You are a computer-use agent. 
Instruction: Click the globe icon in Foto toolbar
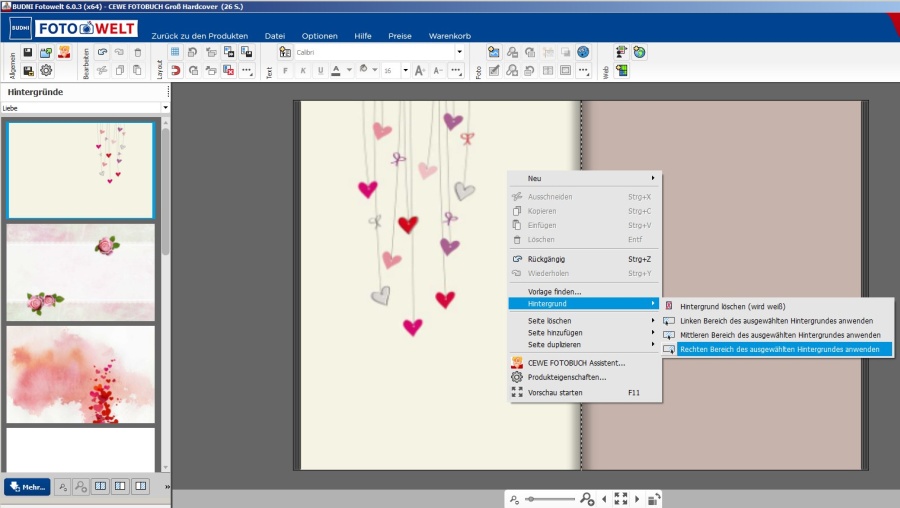(x=583, y=52)
